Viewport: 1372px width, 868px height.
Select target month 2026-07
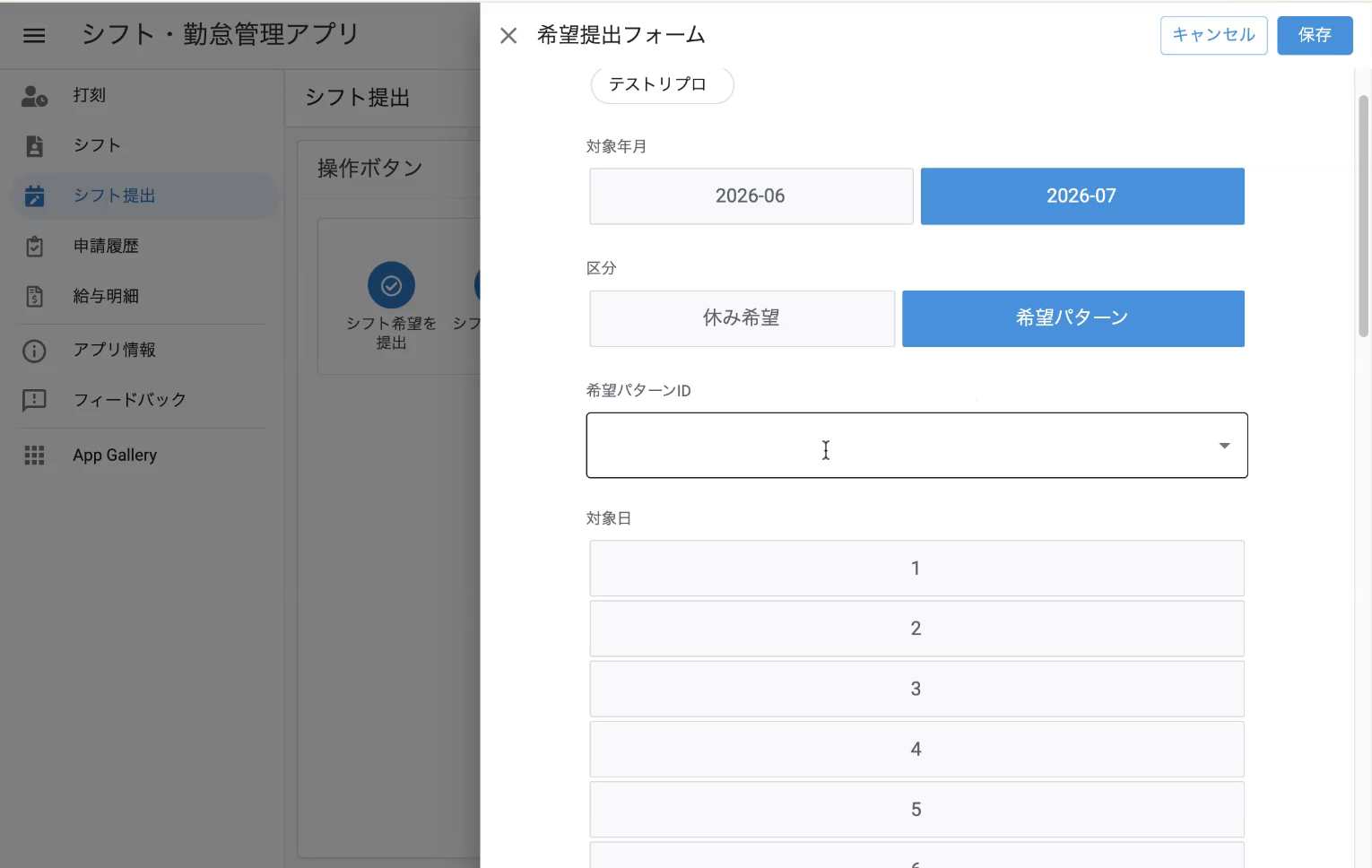click(1082, 196)
